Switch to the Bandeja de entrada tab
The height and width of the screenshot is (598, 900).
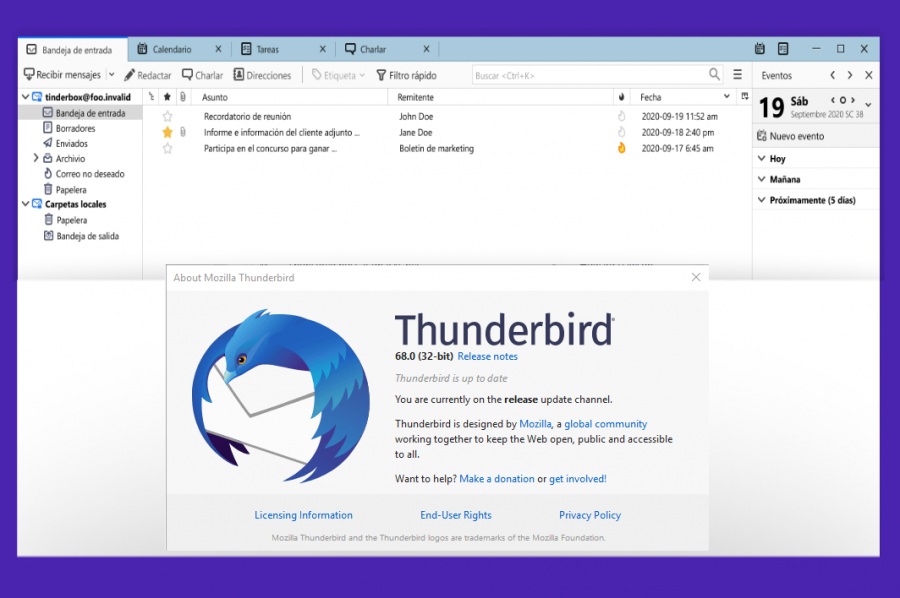click(x=72, y=50)
